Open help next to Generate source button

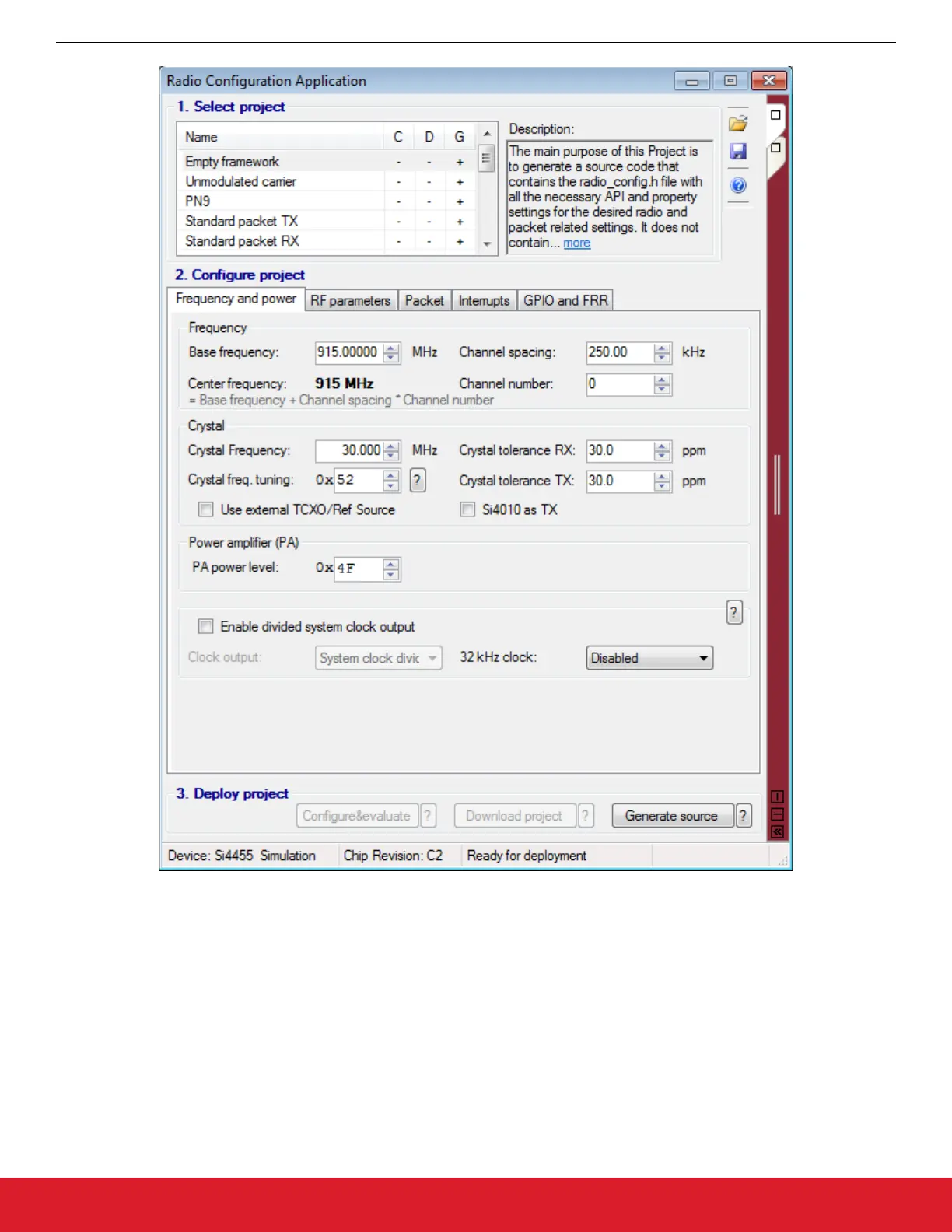point(744,816)
